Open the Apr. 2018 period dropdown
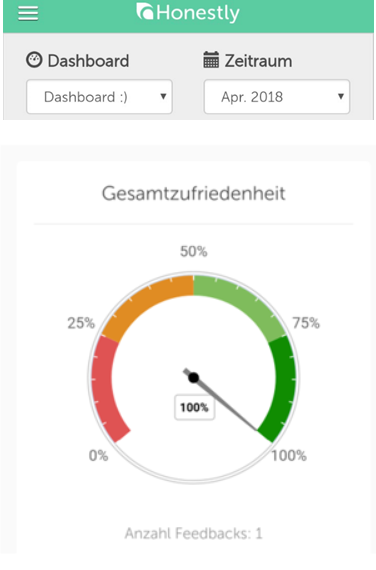376x570 pixels. tap(277, 97)
